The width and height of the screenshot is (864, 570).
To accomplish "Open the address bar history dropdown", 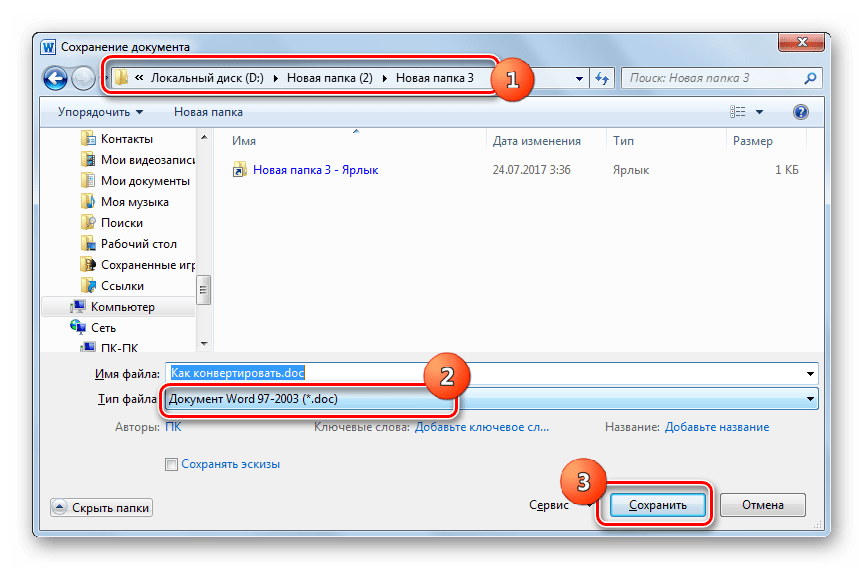I will [579, 79].
